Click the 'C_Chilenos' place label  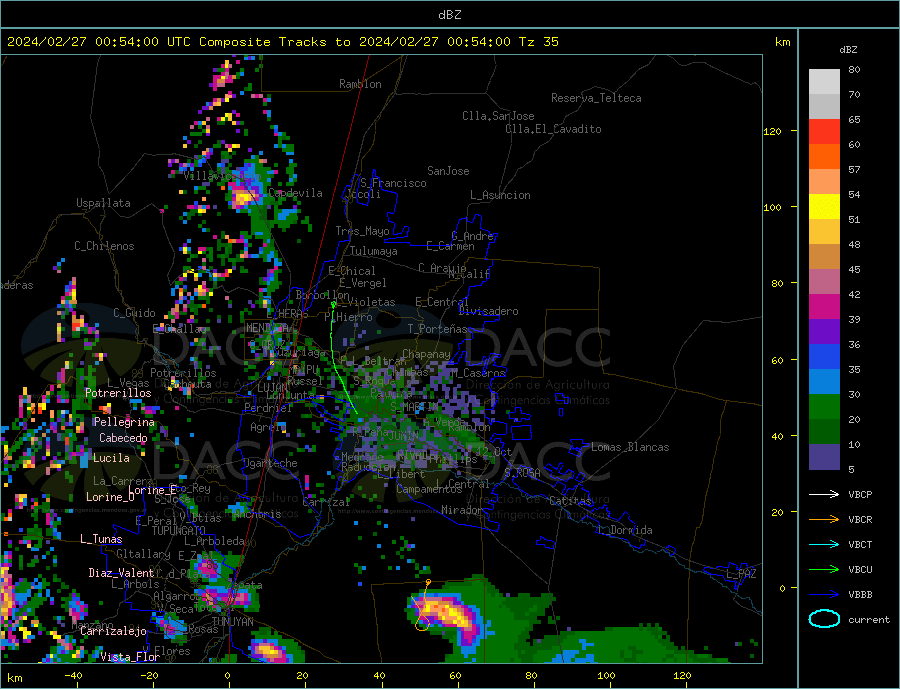point(104,246)
